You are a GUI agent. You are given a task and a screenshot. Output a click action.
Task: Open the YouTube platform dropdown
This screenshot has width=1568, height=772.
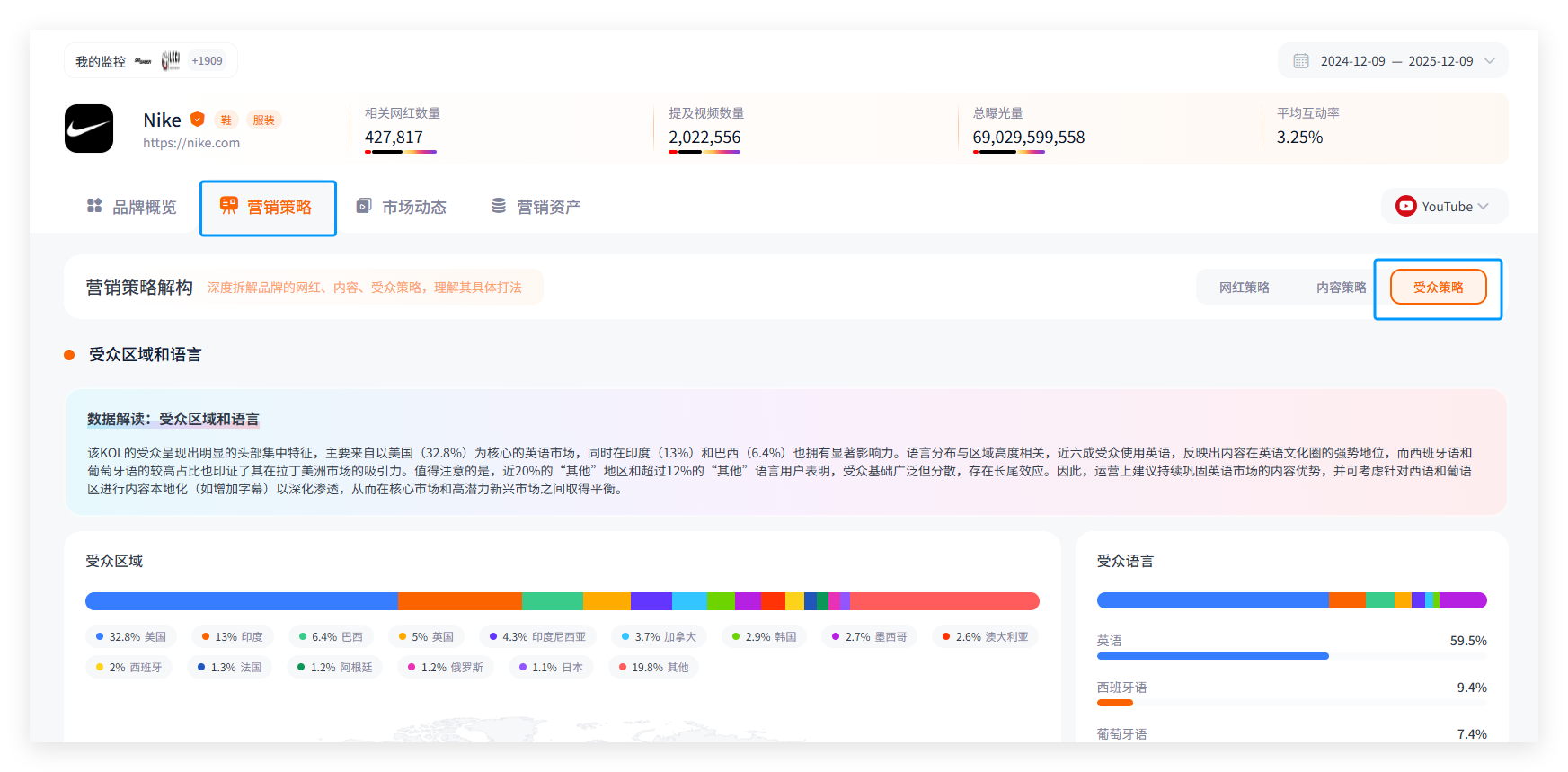pos(1444,207)
